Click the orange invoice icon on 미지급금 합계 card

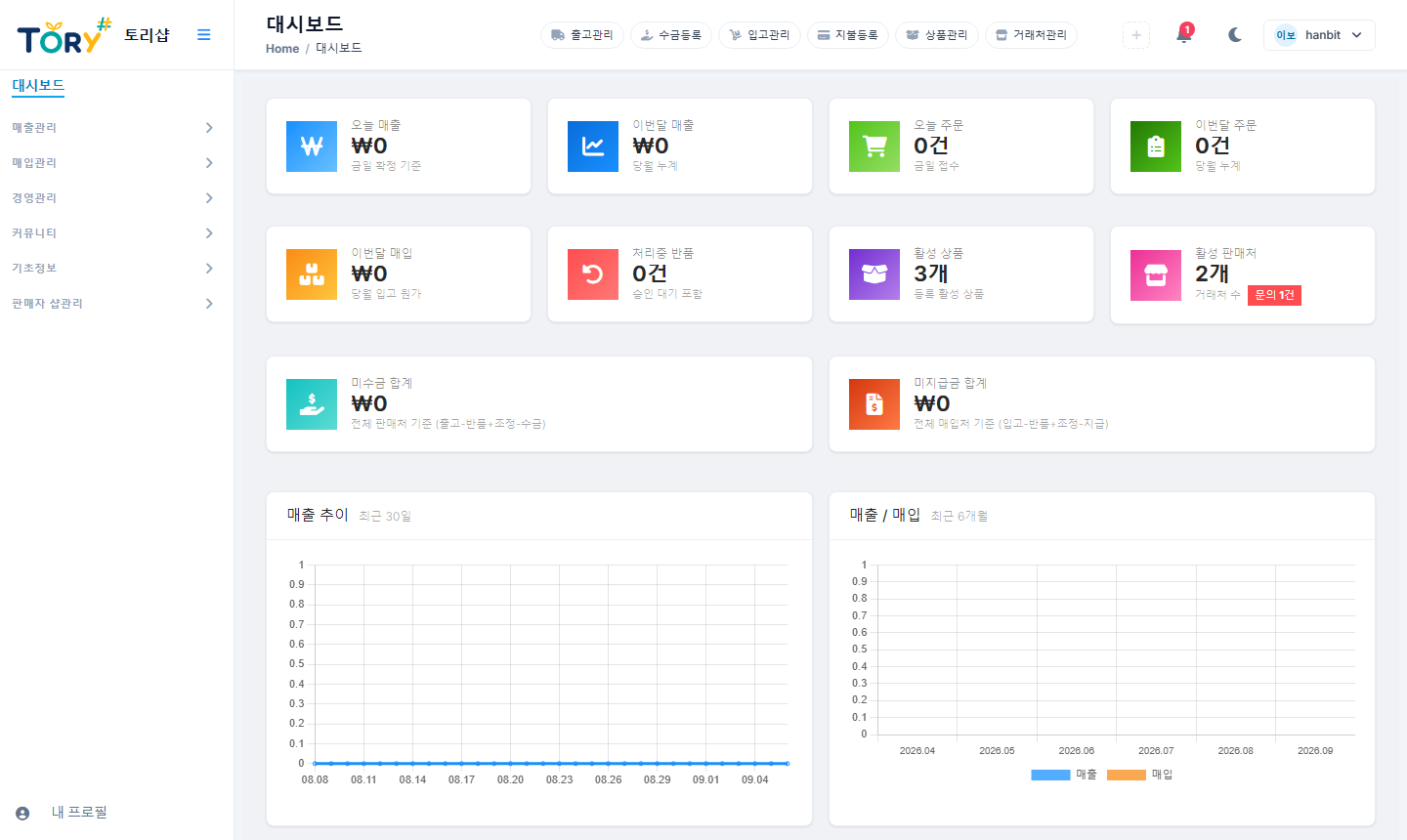pyautogui.click(x=874, y=404)
